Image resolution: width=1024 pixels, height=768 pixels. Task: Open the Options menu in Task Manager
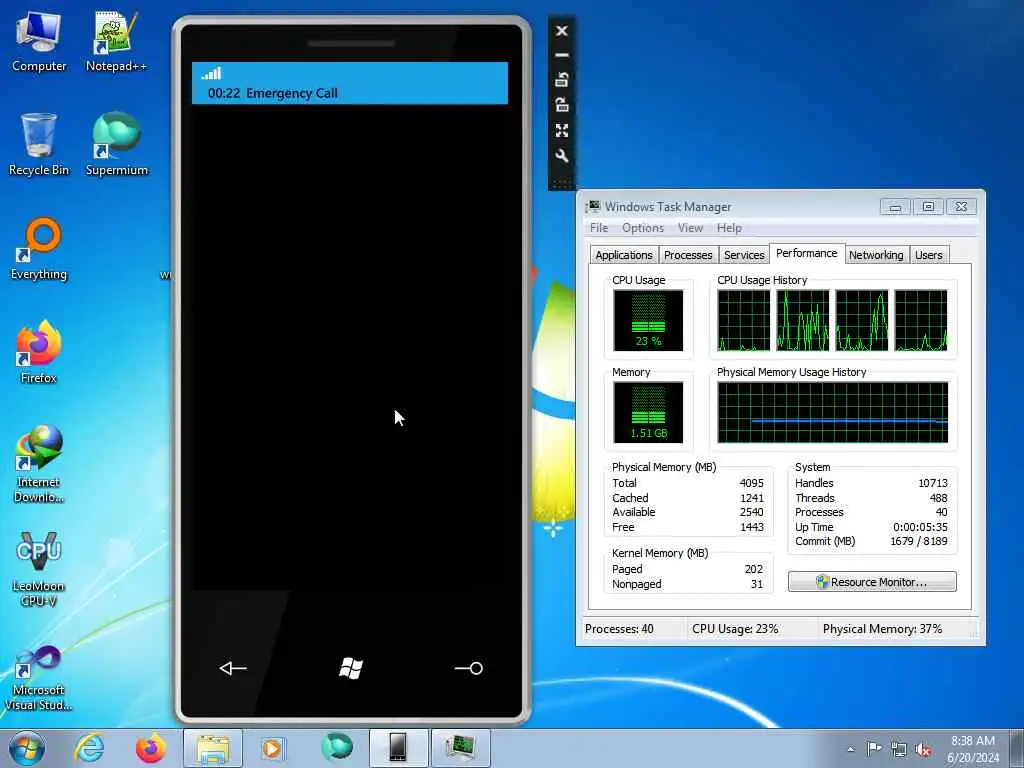(x=643, y=228)
